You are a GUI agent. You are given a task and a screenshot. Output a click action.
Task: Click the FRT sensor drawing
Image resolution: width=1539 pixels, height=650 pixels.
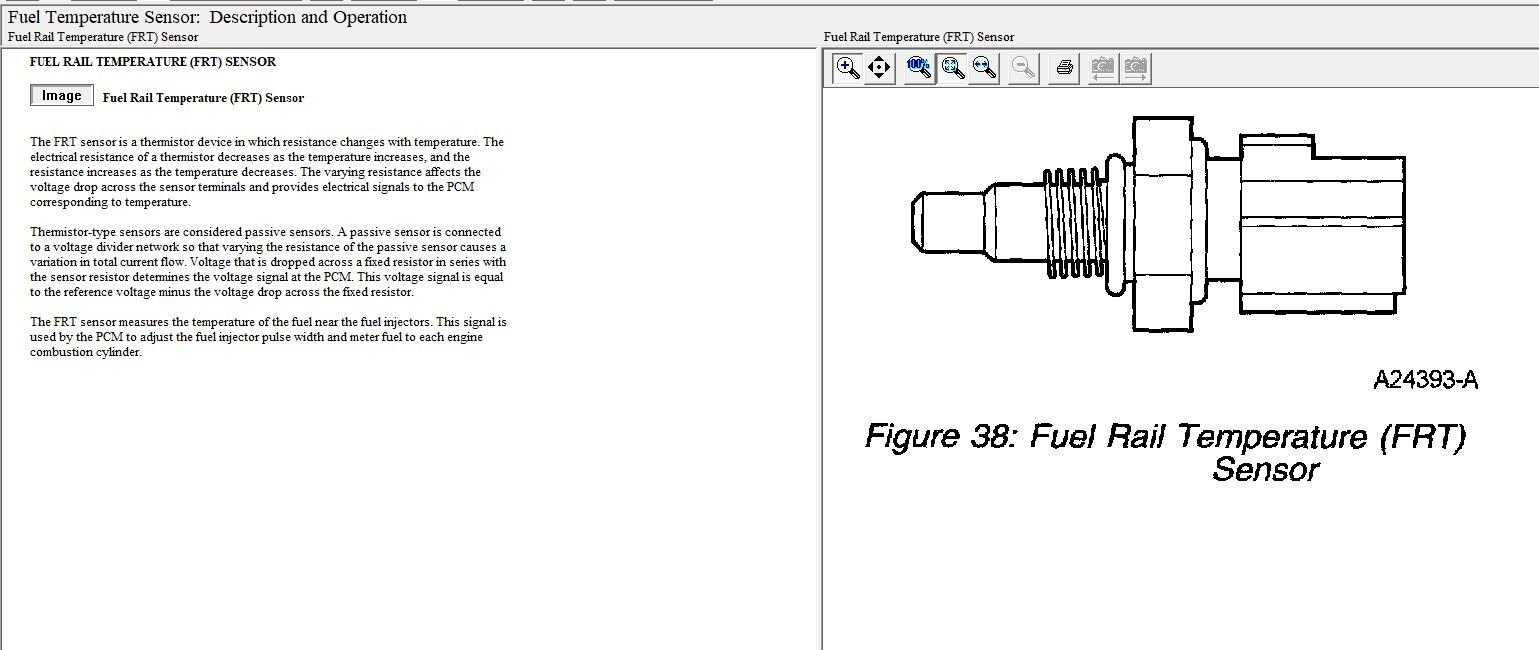click(1160, 223)
